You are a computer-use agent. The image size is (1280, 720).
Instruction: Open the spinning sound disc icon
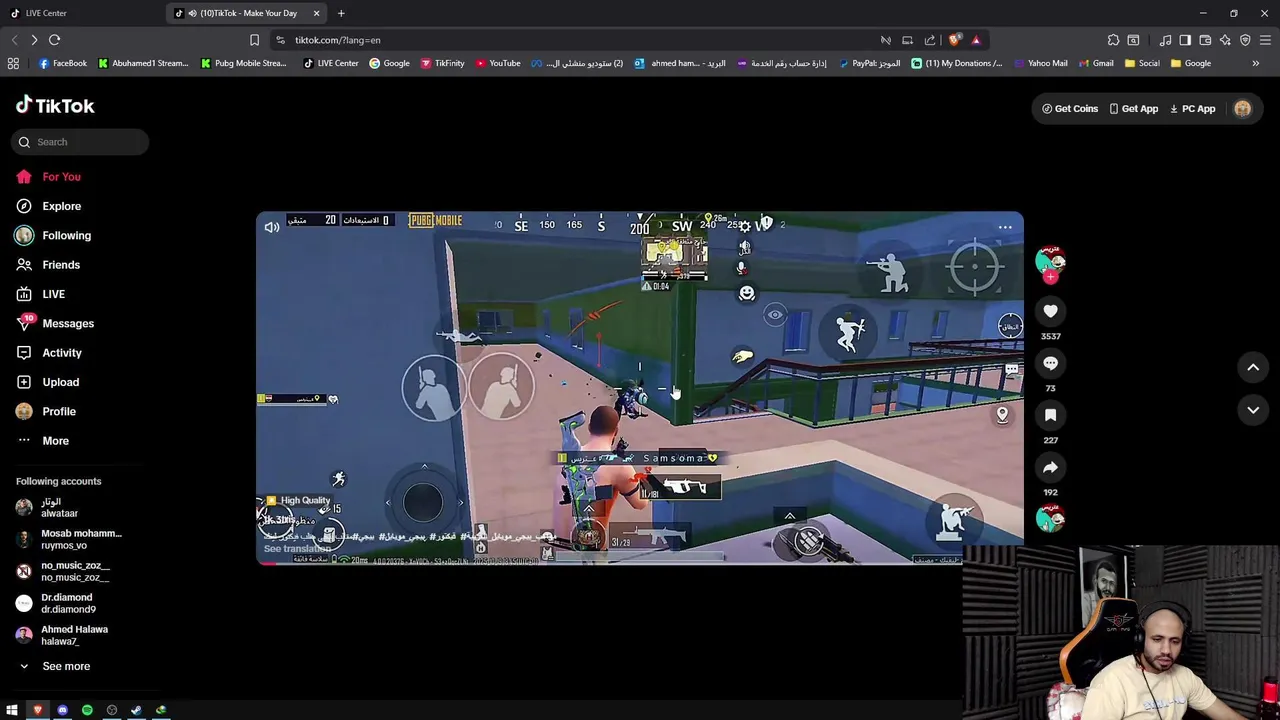1050,518
